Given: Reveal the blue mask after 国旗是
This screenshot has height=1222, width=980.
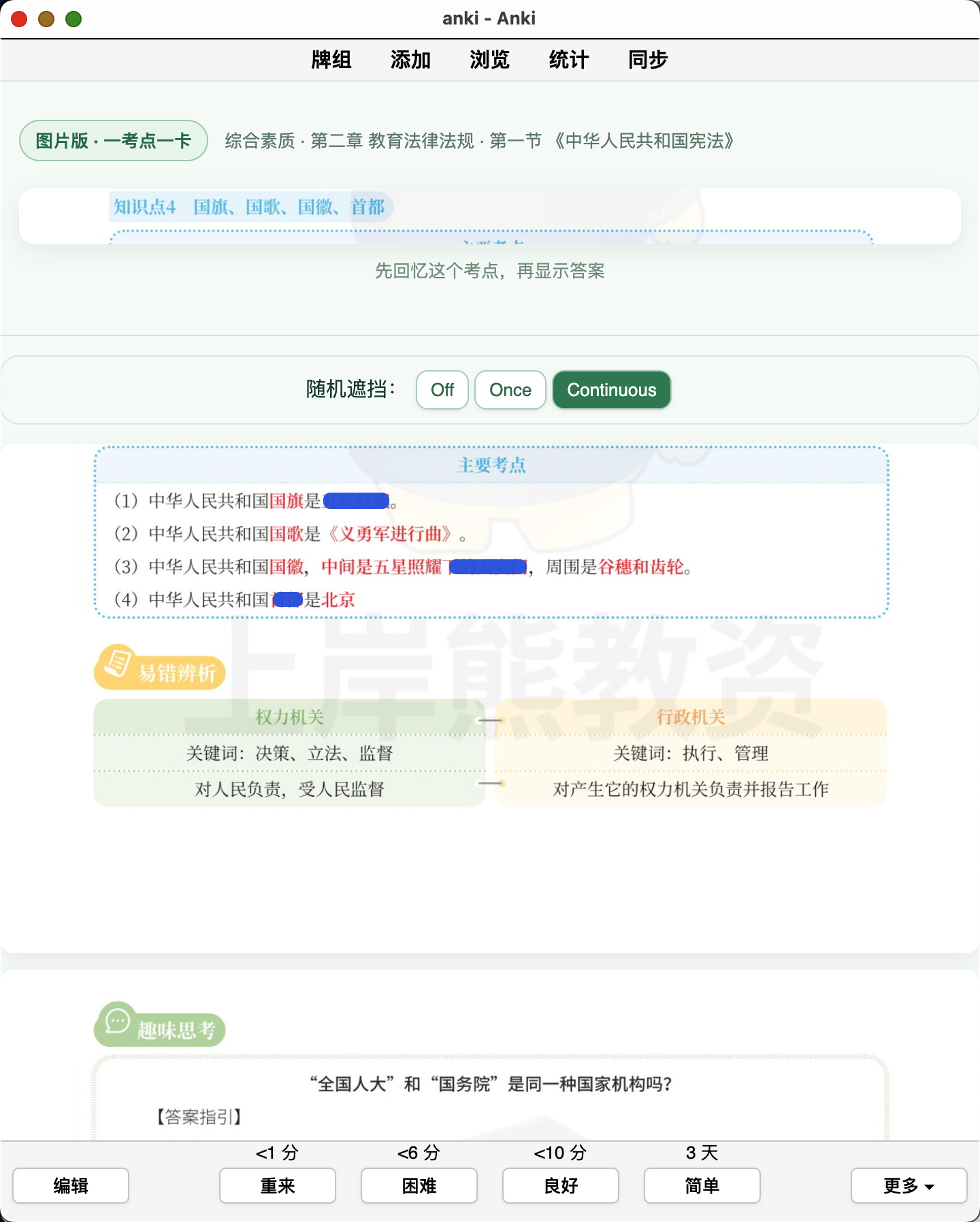Looking at the screenshot, I should pos(356,501).
